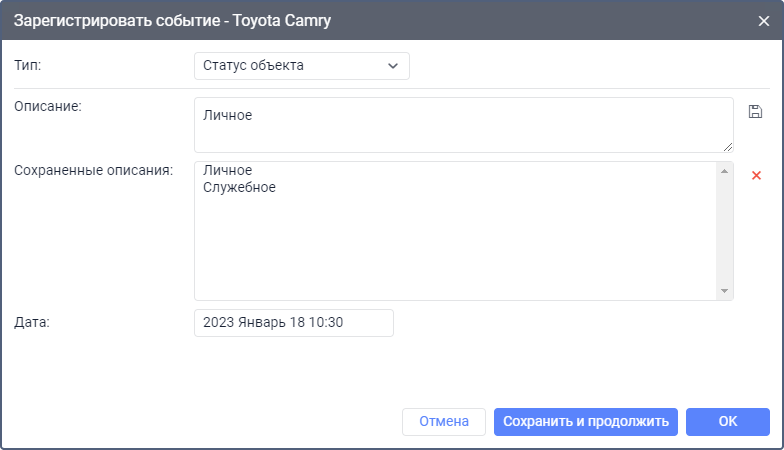784x450 pixels.
Task: Select Личное in saved descriptions list
Action: point(227,171)
